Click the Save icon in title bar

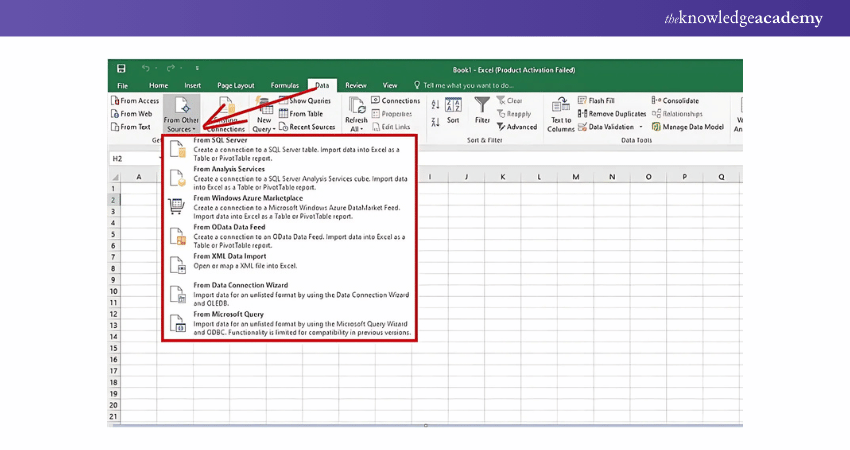[x=121, y=69]
